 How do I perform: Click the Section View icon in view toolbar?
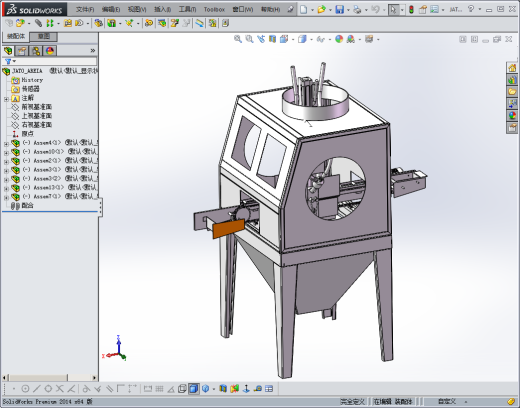pyautogui.click(x=273, y=39)
